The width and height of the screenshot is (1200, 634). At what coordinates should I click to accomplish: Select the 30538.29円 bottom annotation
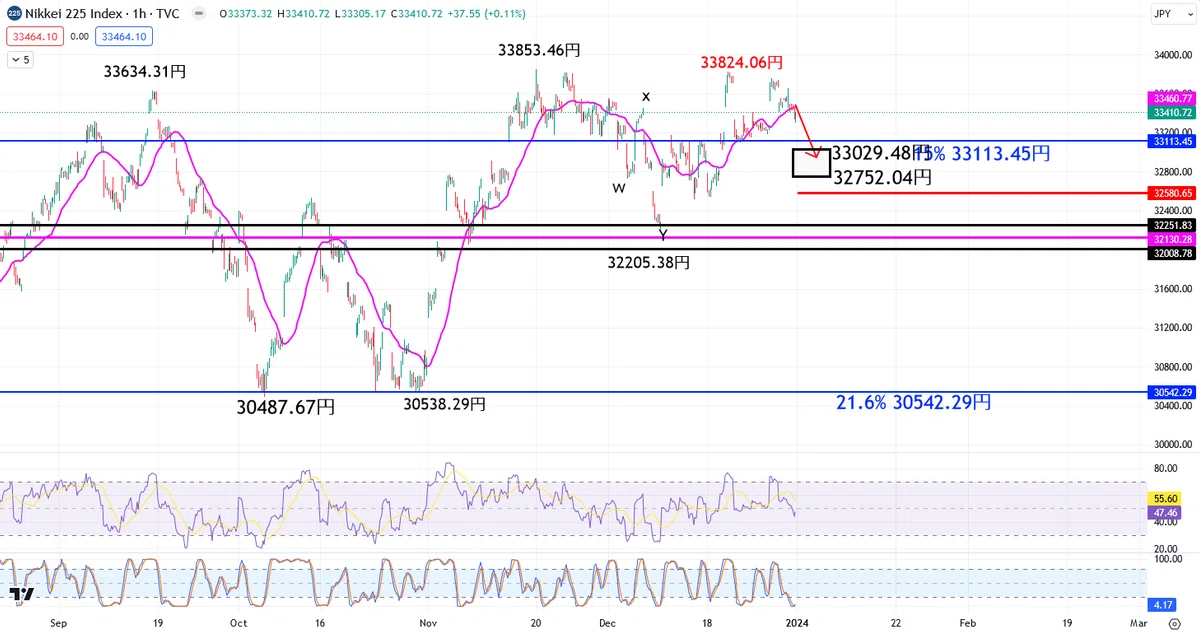click(445, 404)
